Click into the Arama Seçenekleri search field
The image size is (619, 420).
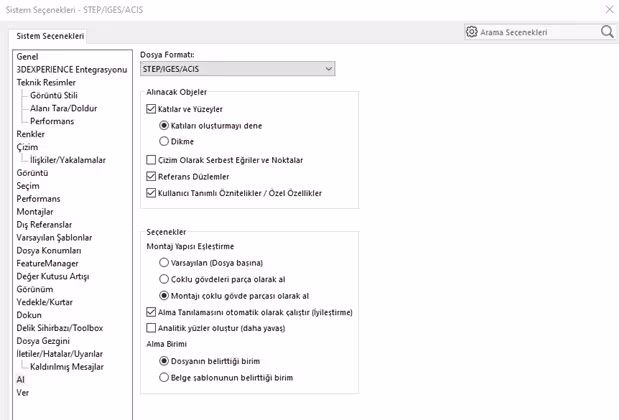[538, 32]
